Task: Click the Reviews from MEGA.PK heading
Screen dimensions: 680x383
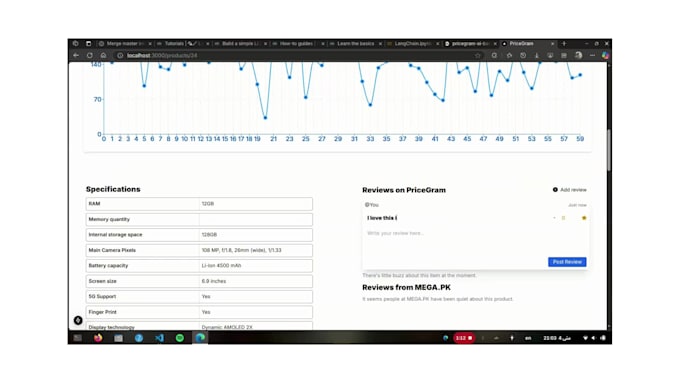Action: [x=406, y=287]
